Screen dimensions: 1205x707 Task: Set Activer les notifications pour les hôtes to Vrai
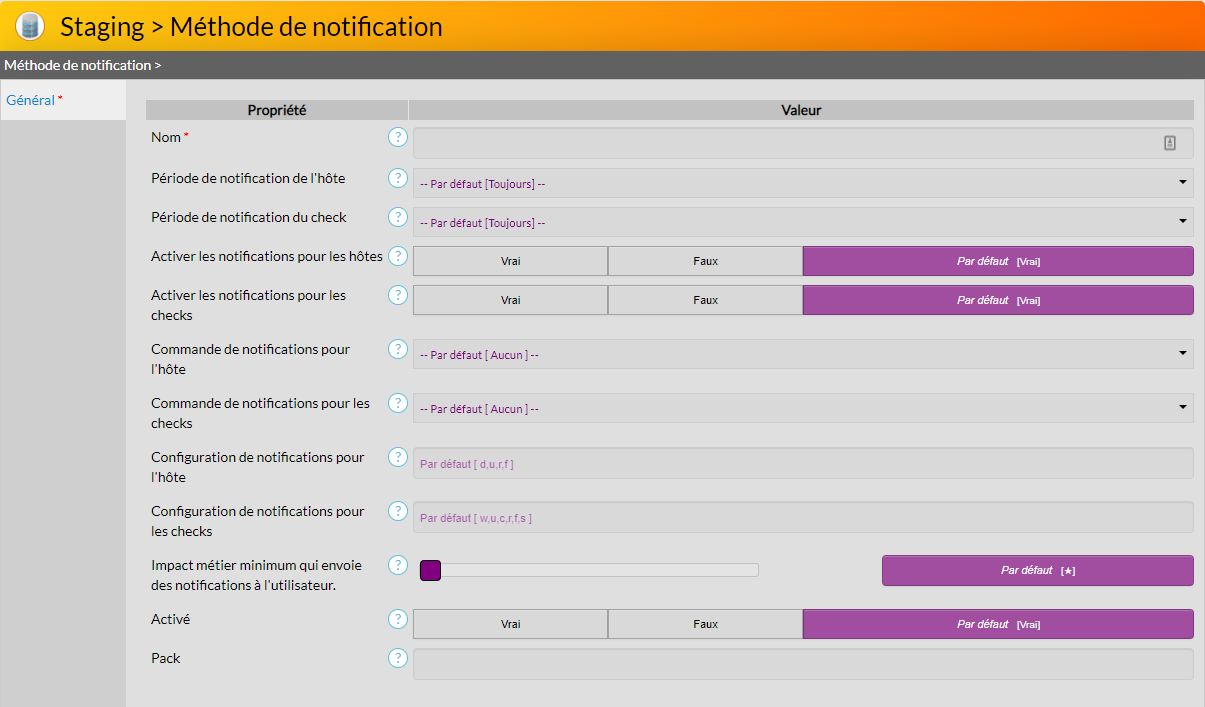[510, 261]
